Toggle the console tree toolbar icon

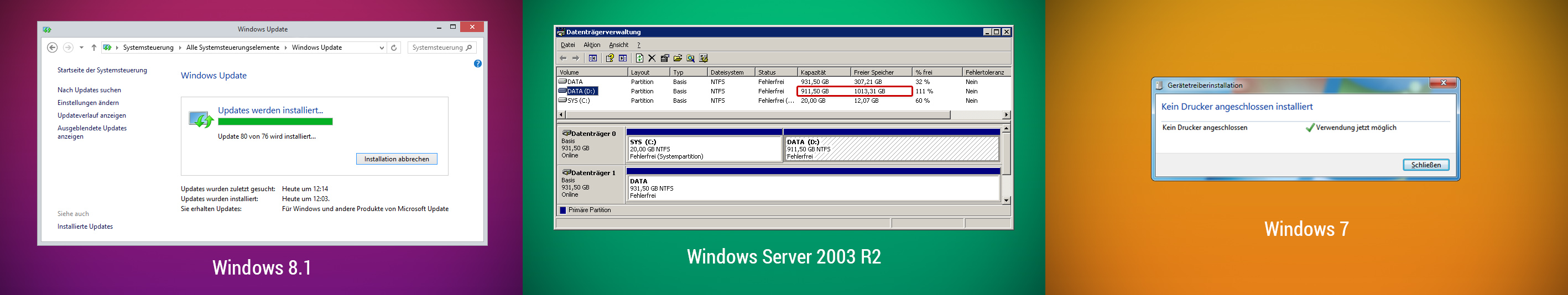click(x=592, y=59)
